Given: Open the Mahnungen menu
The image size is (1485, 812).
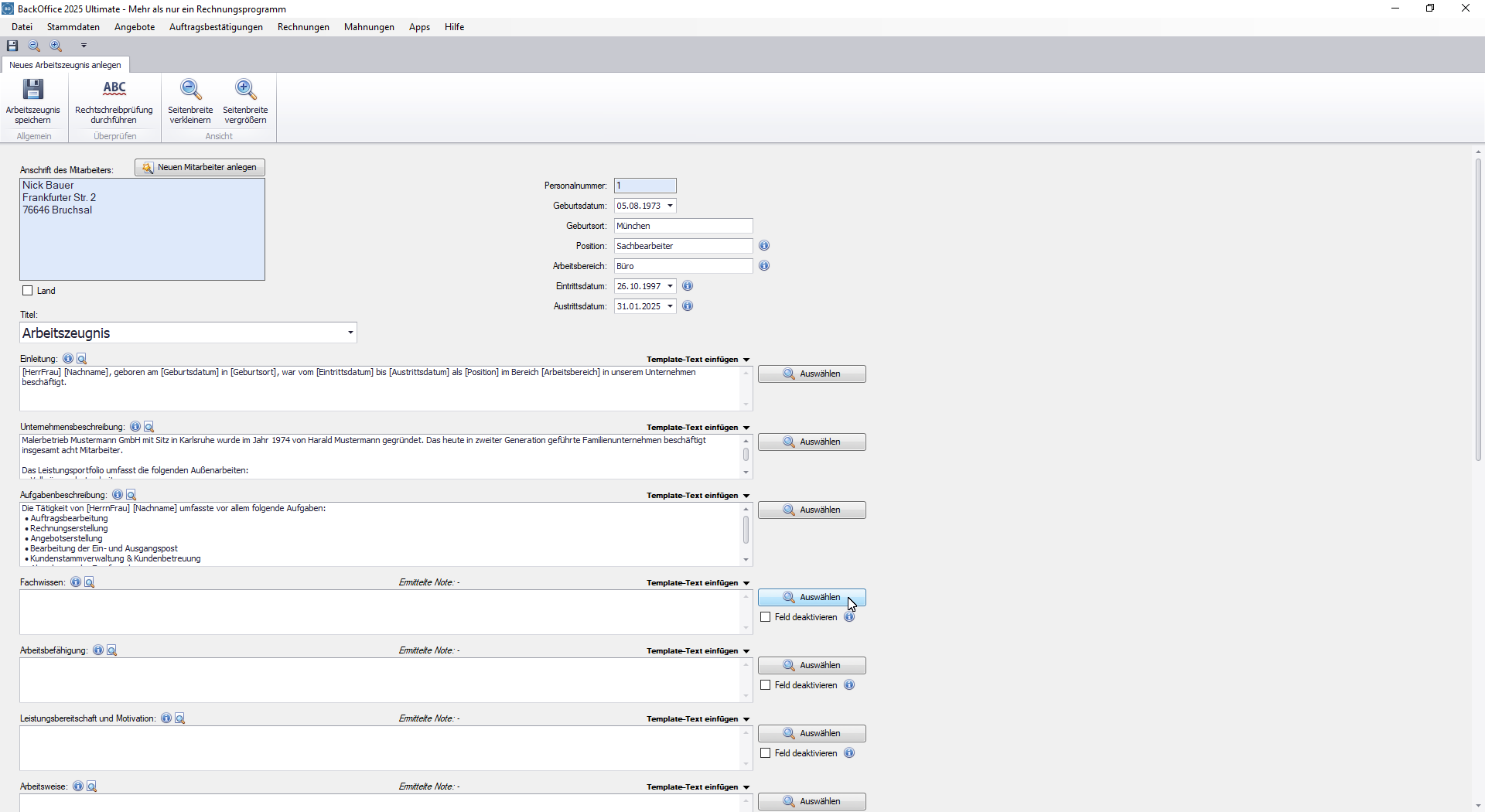Looking at the screenshot, I should (x=369, y=27).
